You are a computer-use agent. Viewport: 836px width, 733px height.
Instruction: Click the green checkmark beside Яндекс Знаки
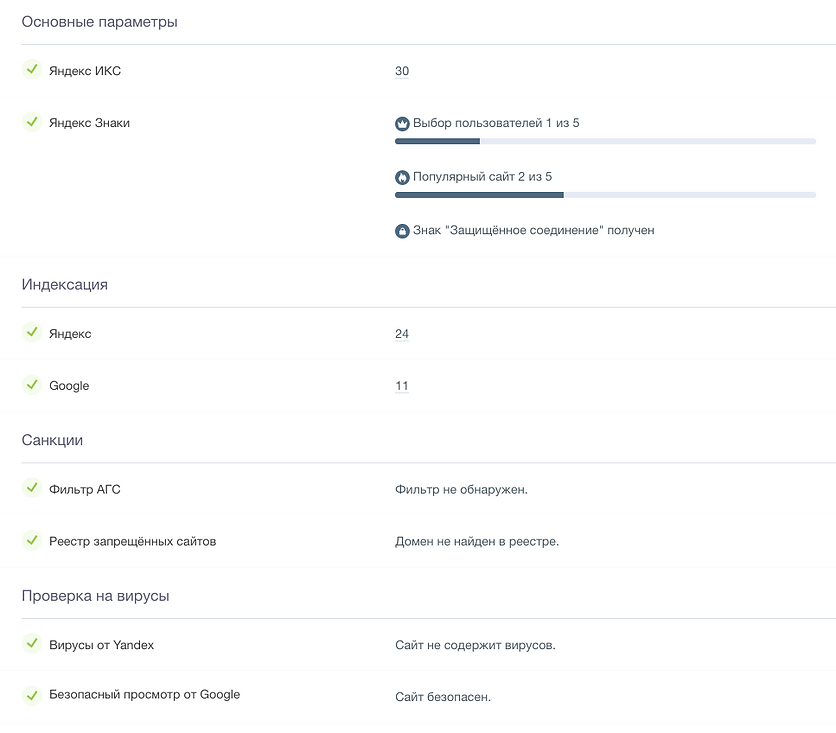[32, 122]
